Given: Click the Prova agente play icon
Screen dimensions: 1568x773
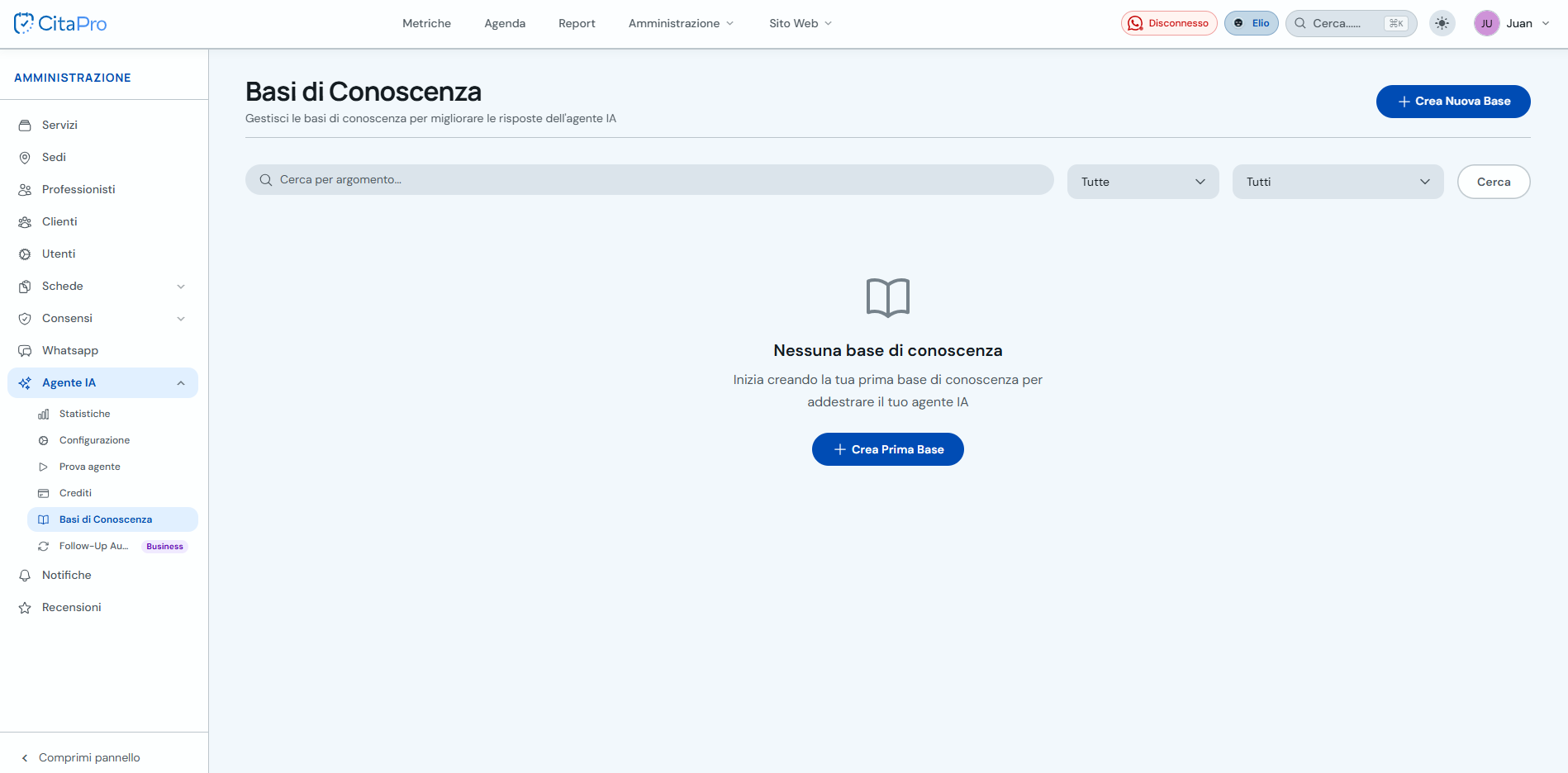Looking at the screenshot, I should [x=44, y=467].
